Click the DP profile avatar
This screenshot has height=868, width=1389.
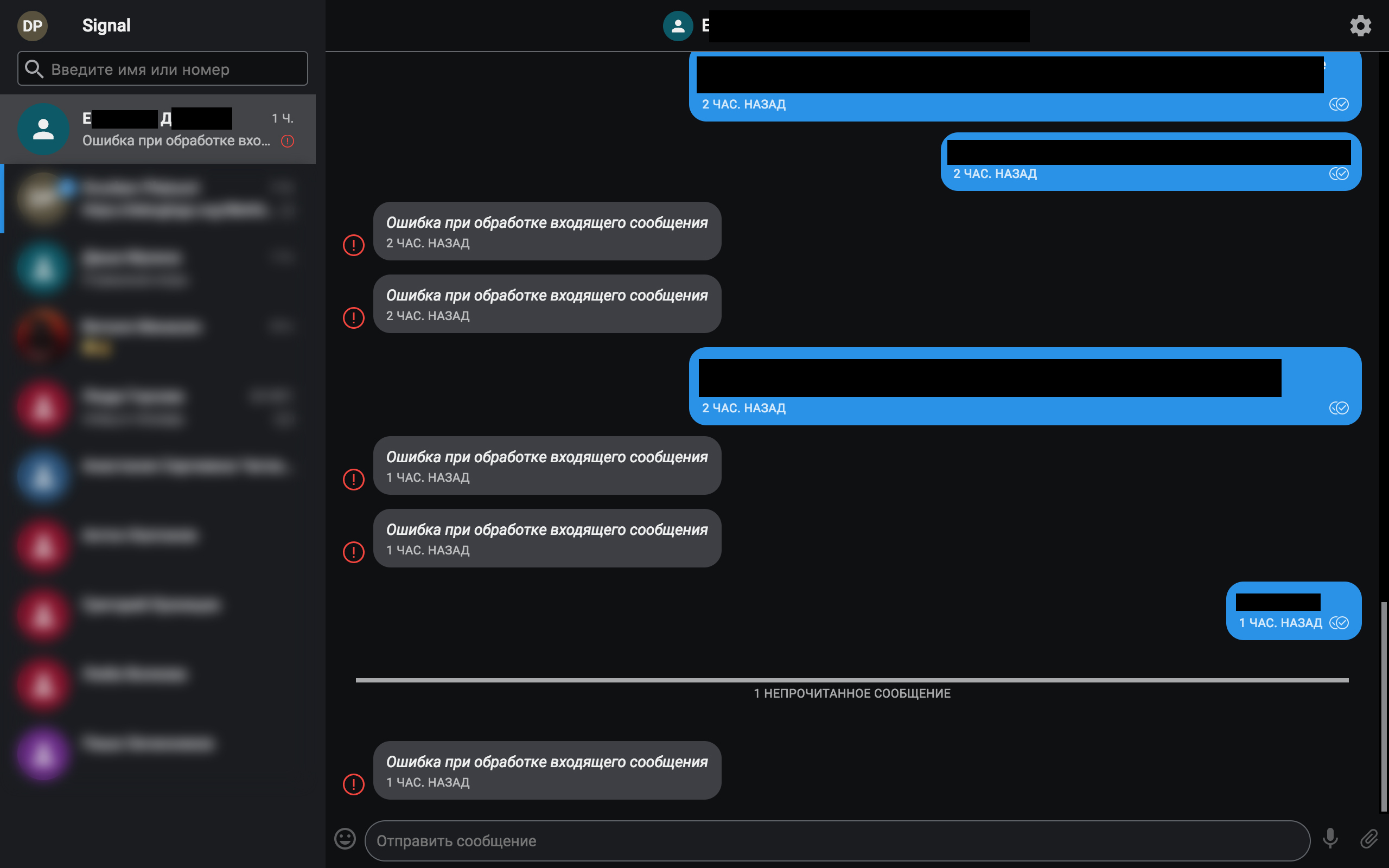click(x=33, y=25)
